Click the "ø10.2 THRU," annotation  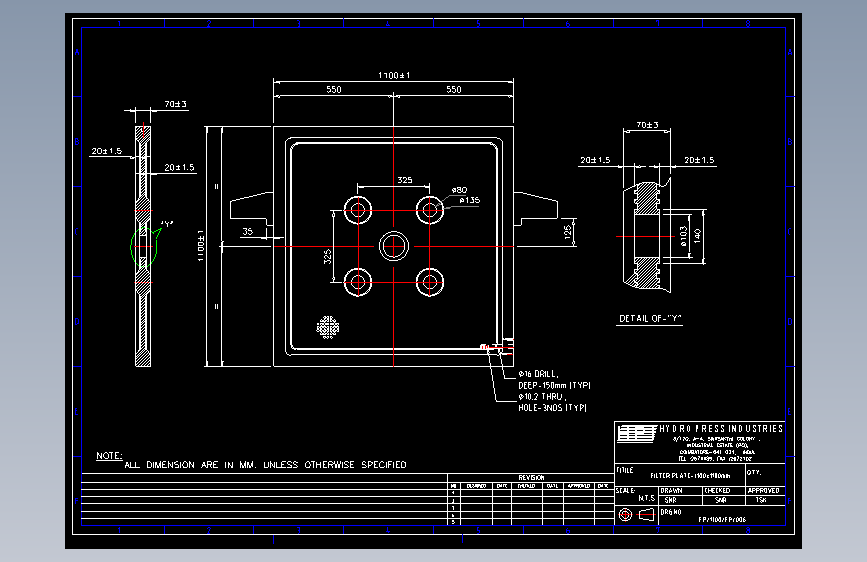(x=542, y=397)
